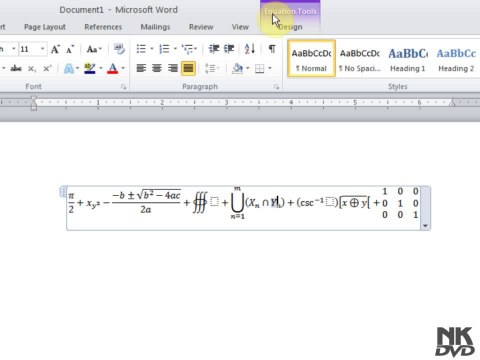480x360 pixels.
Task: Click the font size field showing 11
Action: pyautogui.click(x=29, y=49)
